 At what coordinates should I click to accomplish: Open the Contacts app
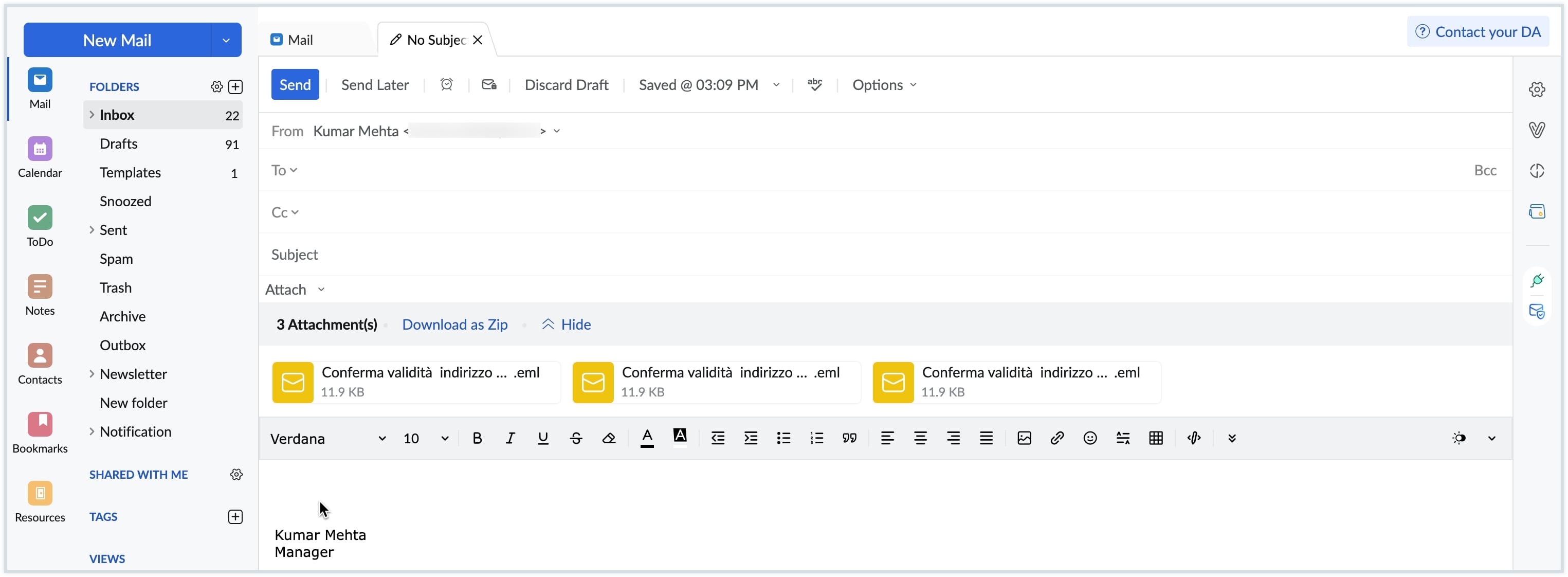coord(40,364)
